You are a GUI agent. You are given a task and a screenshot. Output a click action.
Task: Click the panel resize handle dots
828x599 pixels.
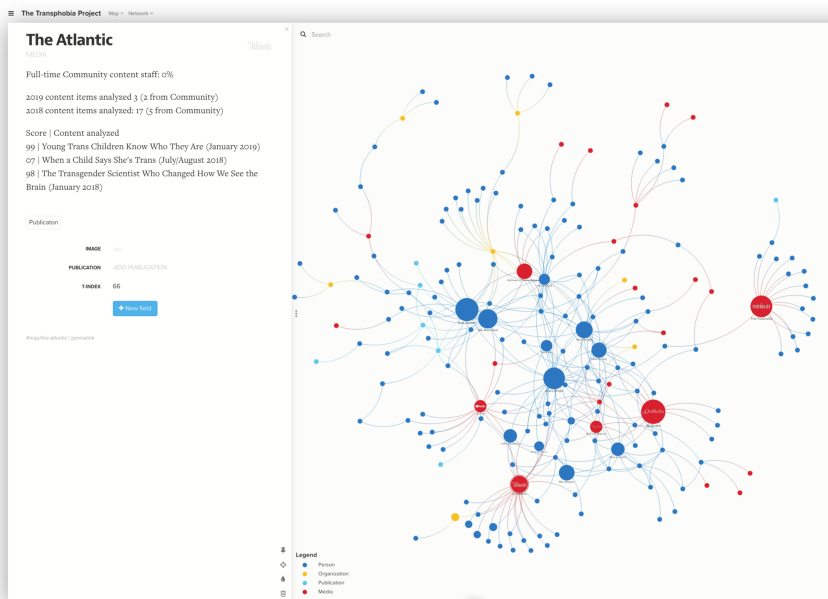pyautogui.click(x=295, y=313)
